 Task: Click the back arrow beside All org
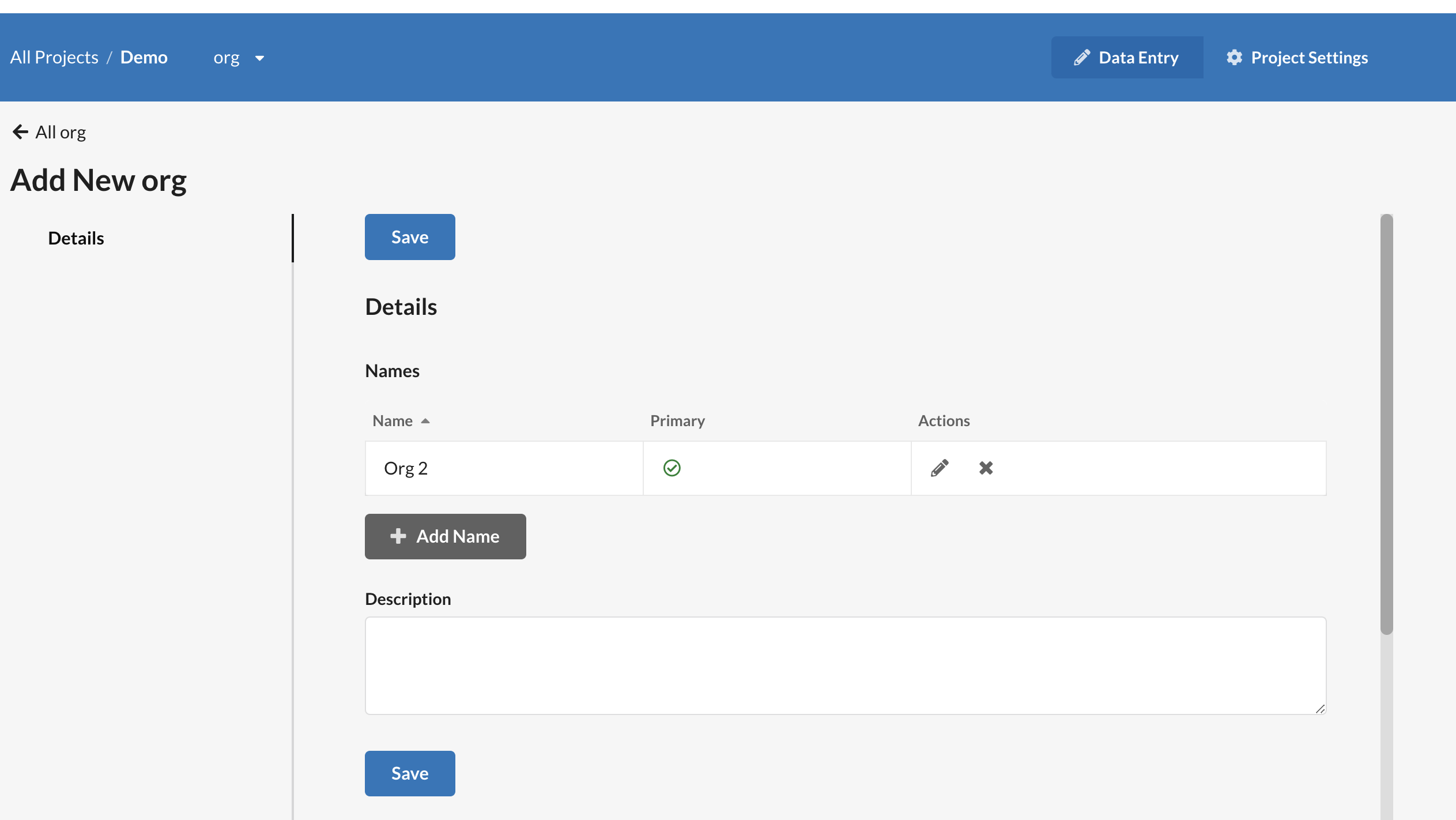(20, 132)
